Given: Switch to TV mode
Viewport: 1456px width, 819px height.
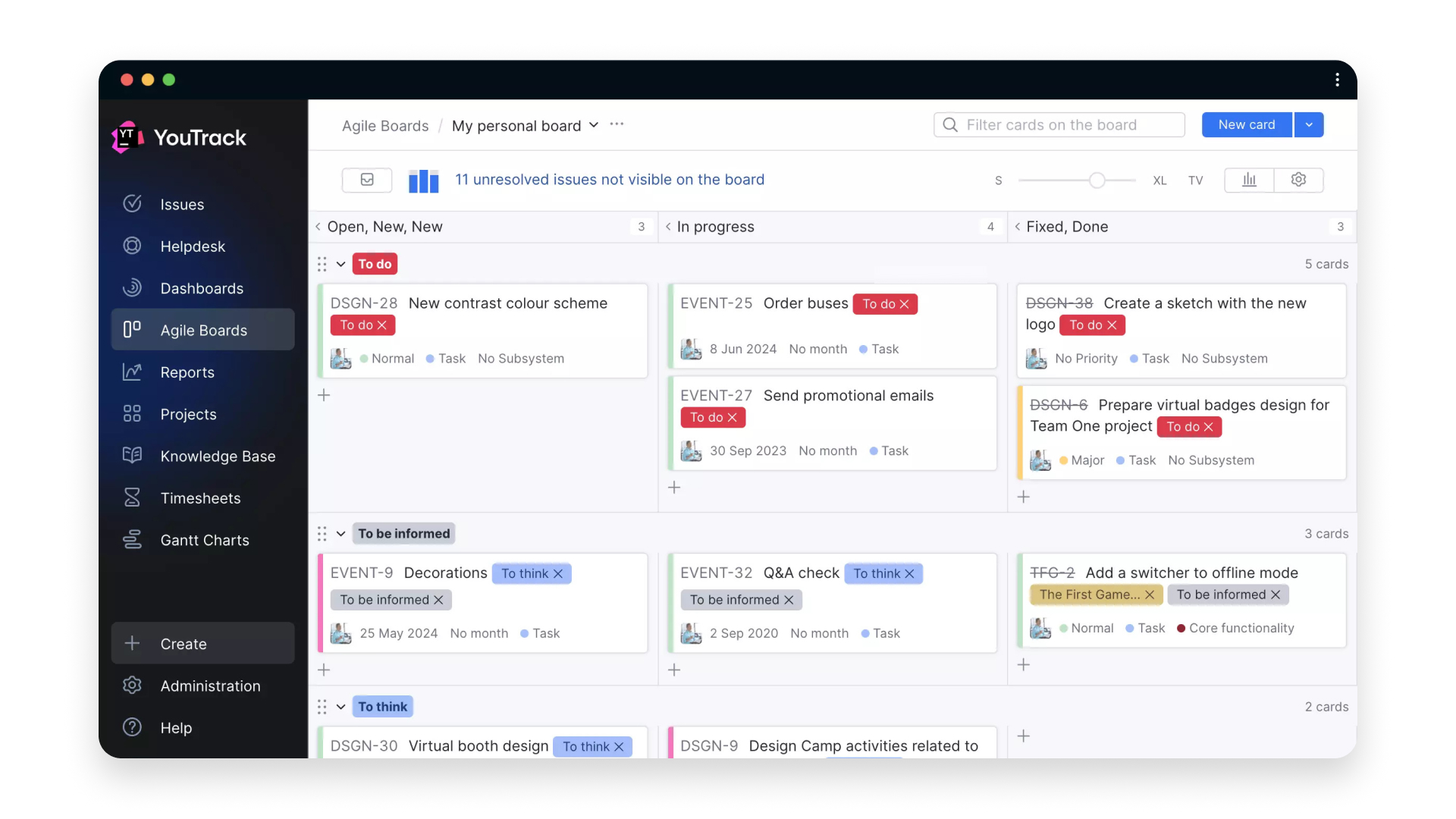Looking at the screenshot, I should 1196,180.
